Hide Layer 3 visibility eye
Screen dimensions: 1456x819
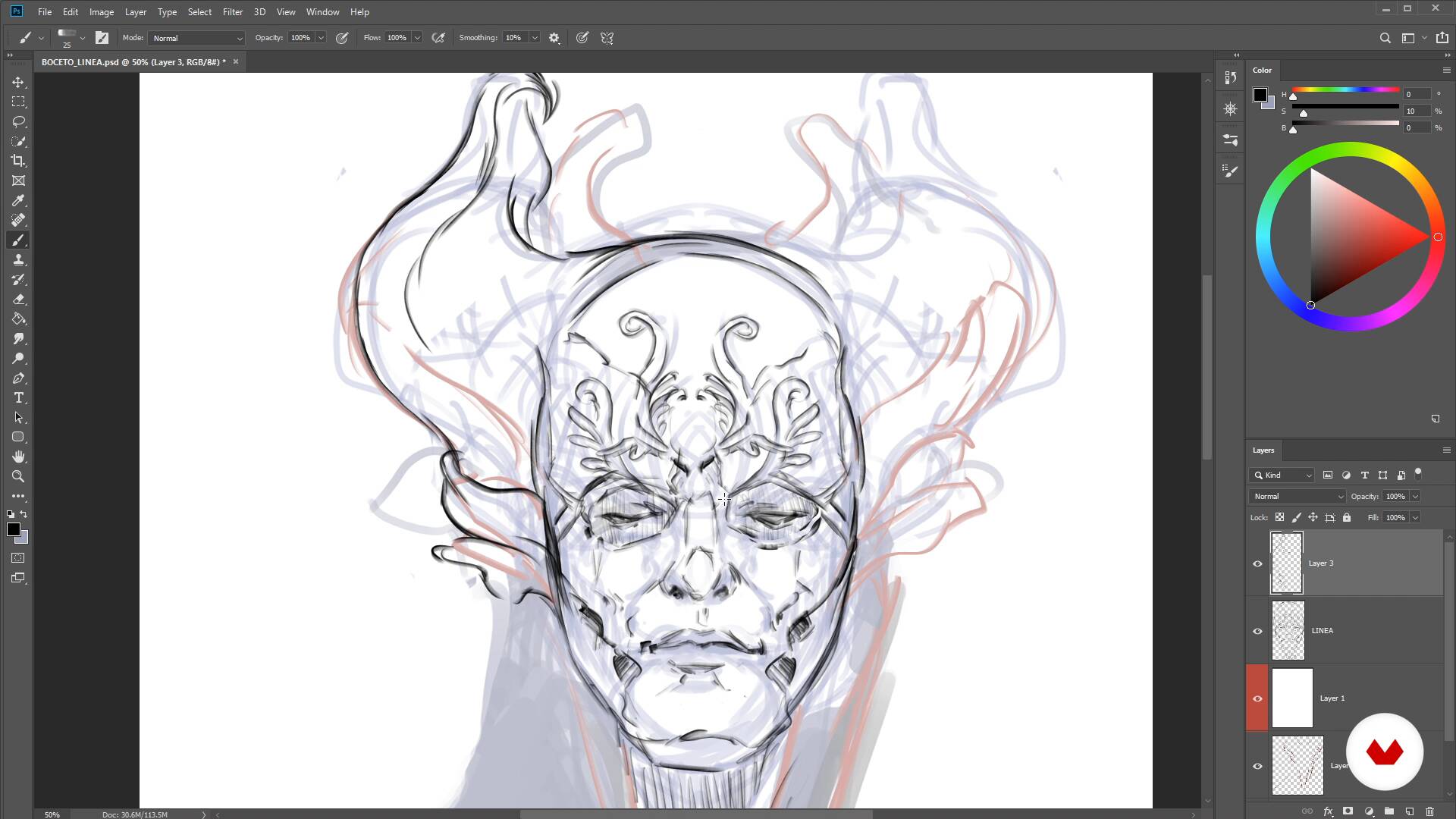click(1257, 563)
